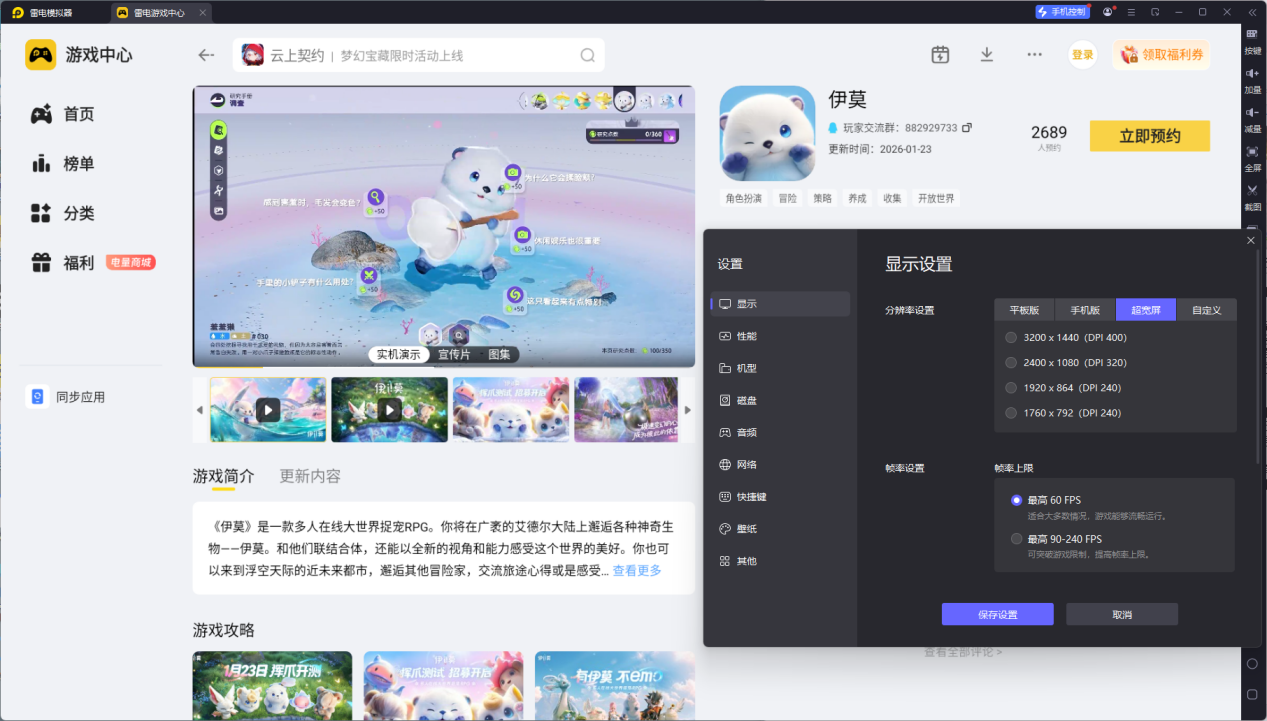Select the 最高 60 FPS radio option

tap(1017, 500)
